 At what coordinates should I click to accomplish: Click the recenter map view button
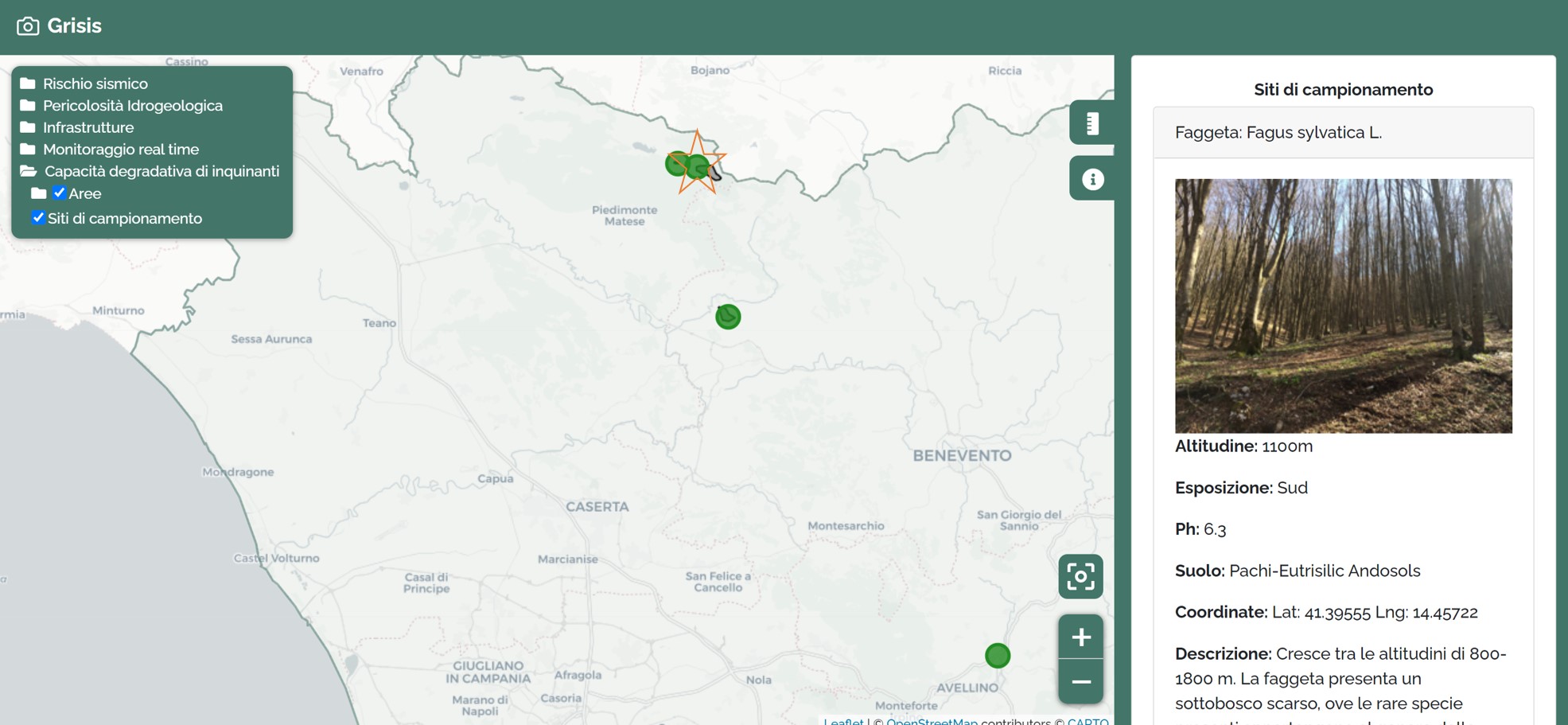point(1080,577)
